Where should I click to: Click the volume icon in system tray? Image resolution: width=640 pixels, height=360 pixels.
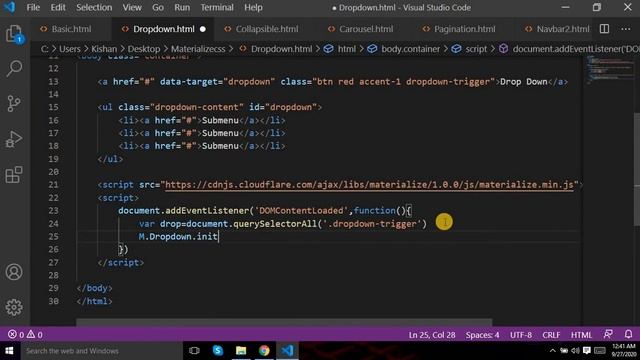[576, 351]
